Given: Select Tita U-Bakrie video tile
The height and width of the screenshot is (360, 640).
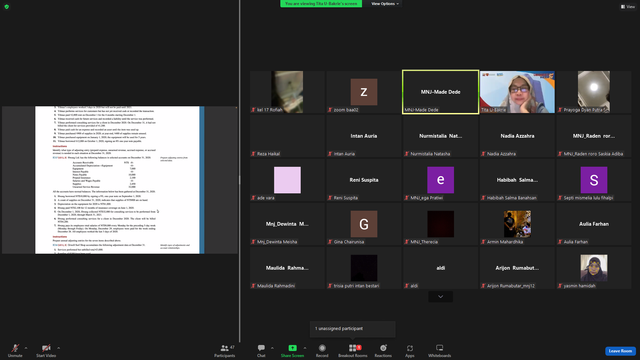Looking at the screenshot, I should [x=517, y=92].
